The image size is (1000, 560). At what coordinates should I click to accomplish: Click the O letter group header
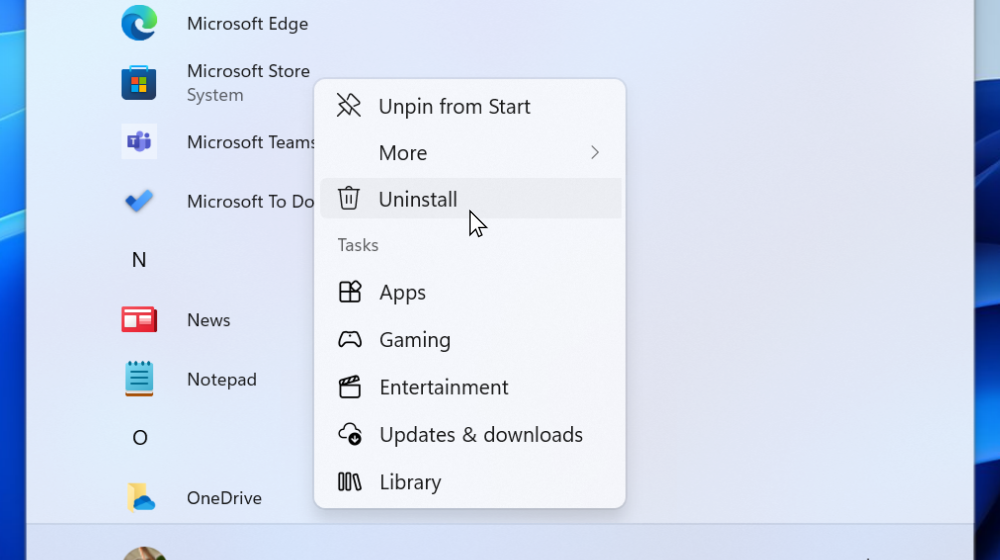tap(139, 438)
